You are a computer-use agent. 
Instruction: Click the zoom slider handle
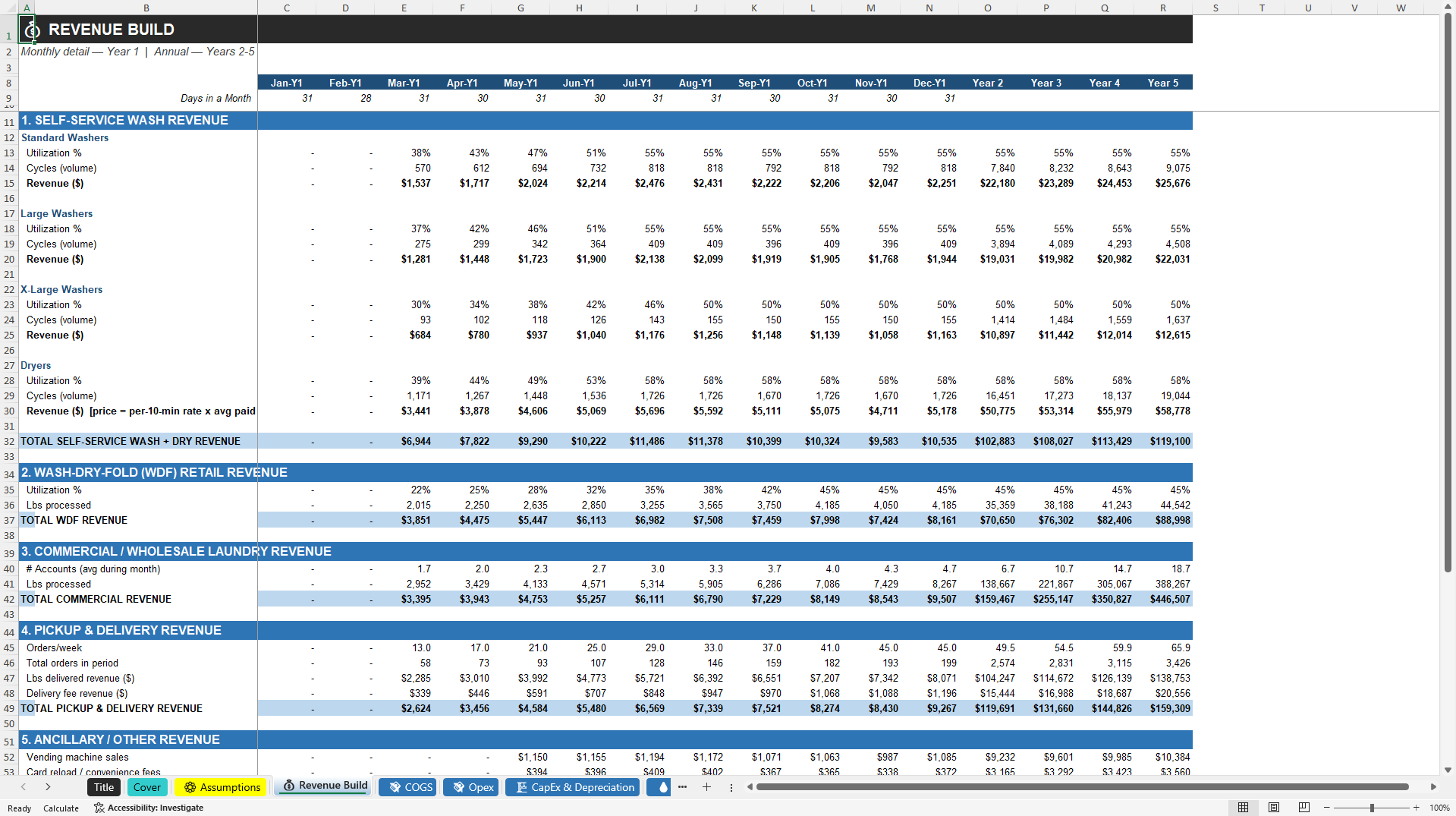(1372, 808)
